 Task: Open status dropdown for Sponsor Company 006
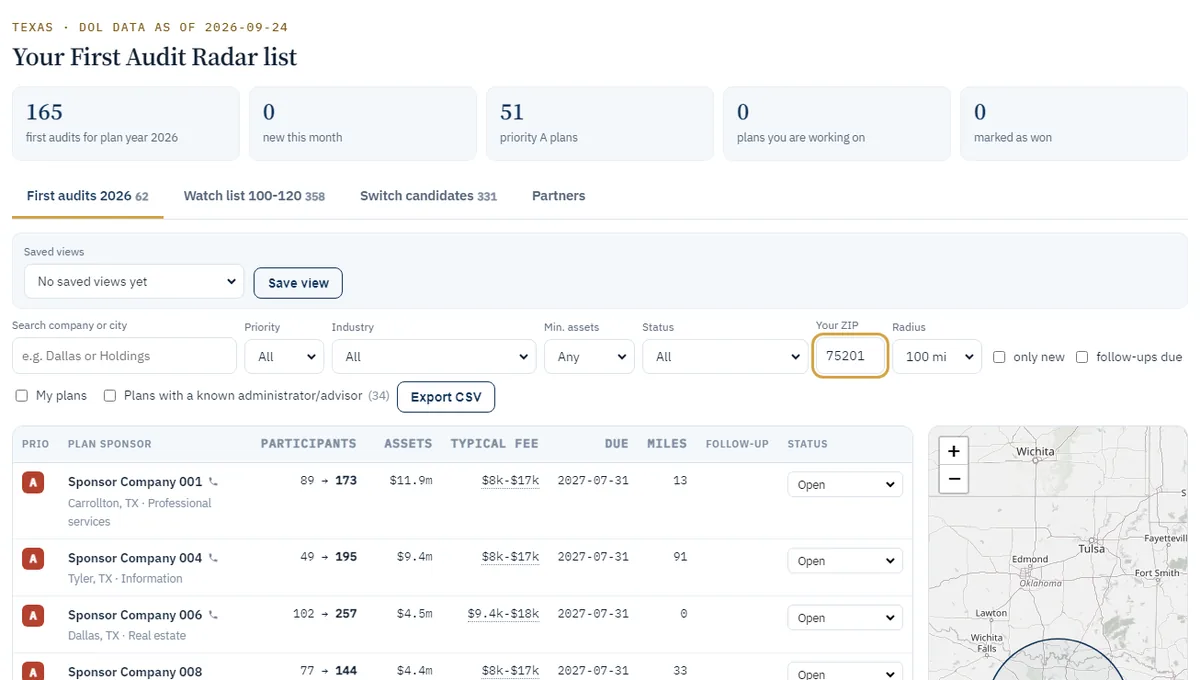845,618
